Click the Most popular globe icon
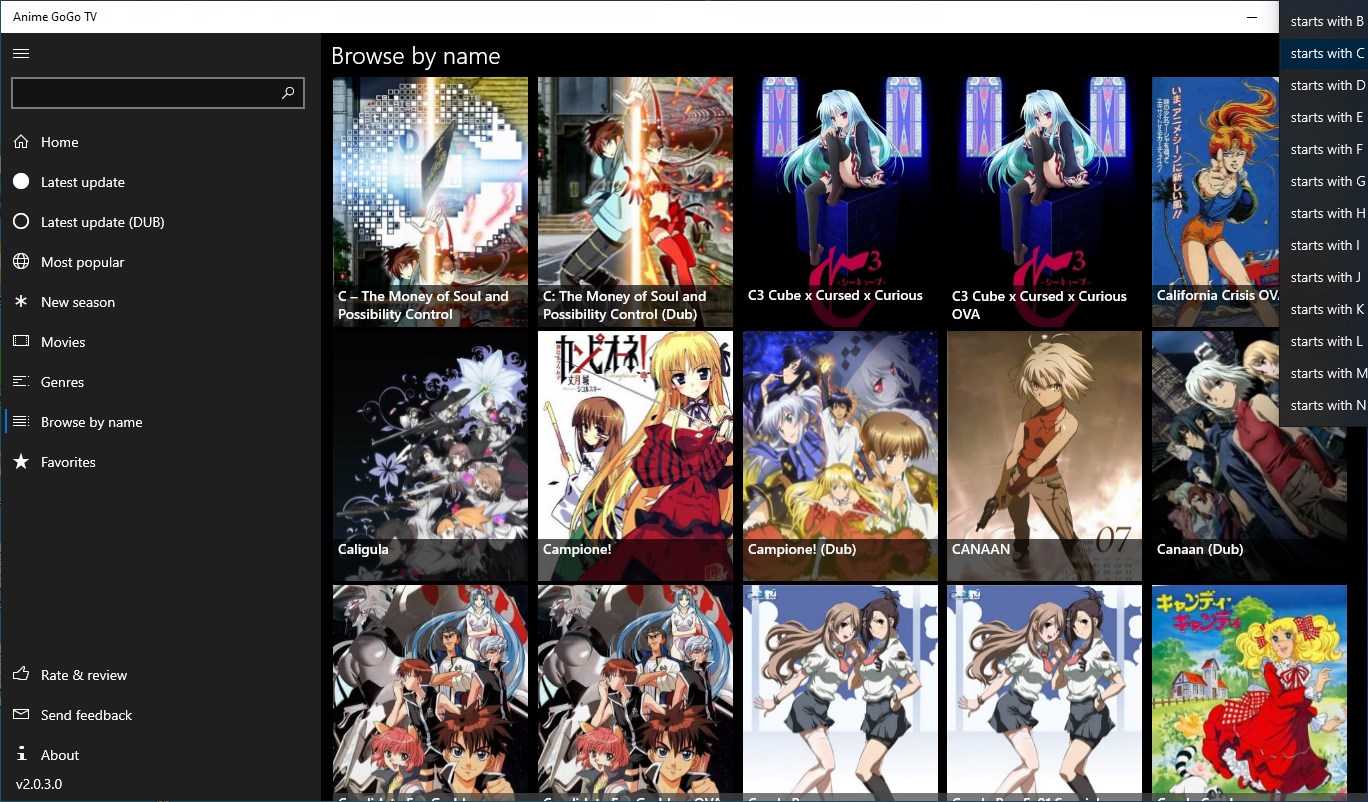Viewport: 1368px width, 802px height. coord(21,262)
